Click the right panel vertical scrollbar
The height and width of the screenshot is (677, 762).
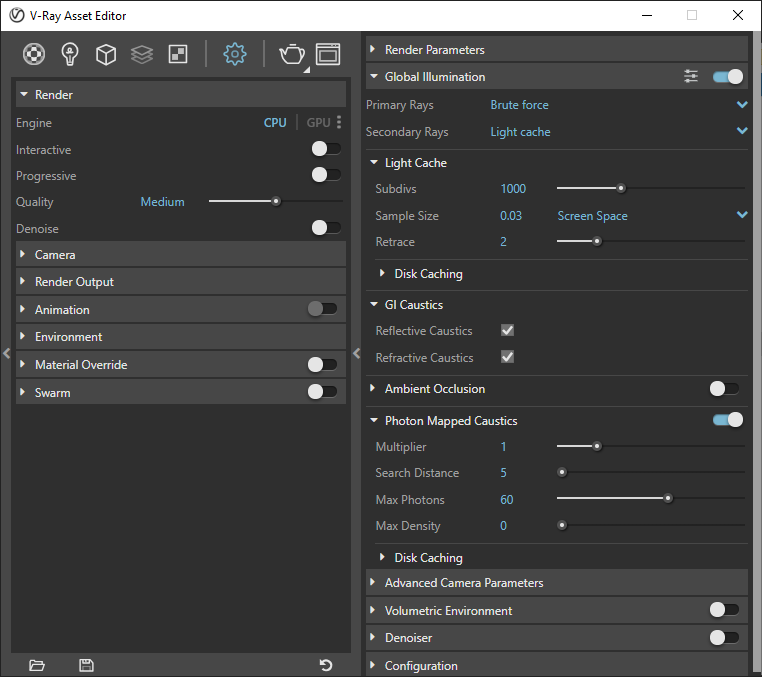pos(755,354)
